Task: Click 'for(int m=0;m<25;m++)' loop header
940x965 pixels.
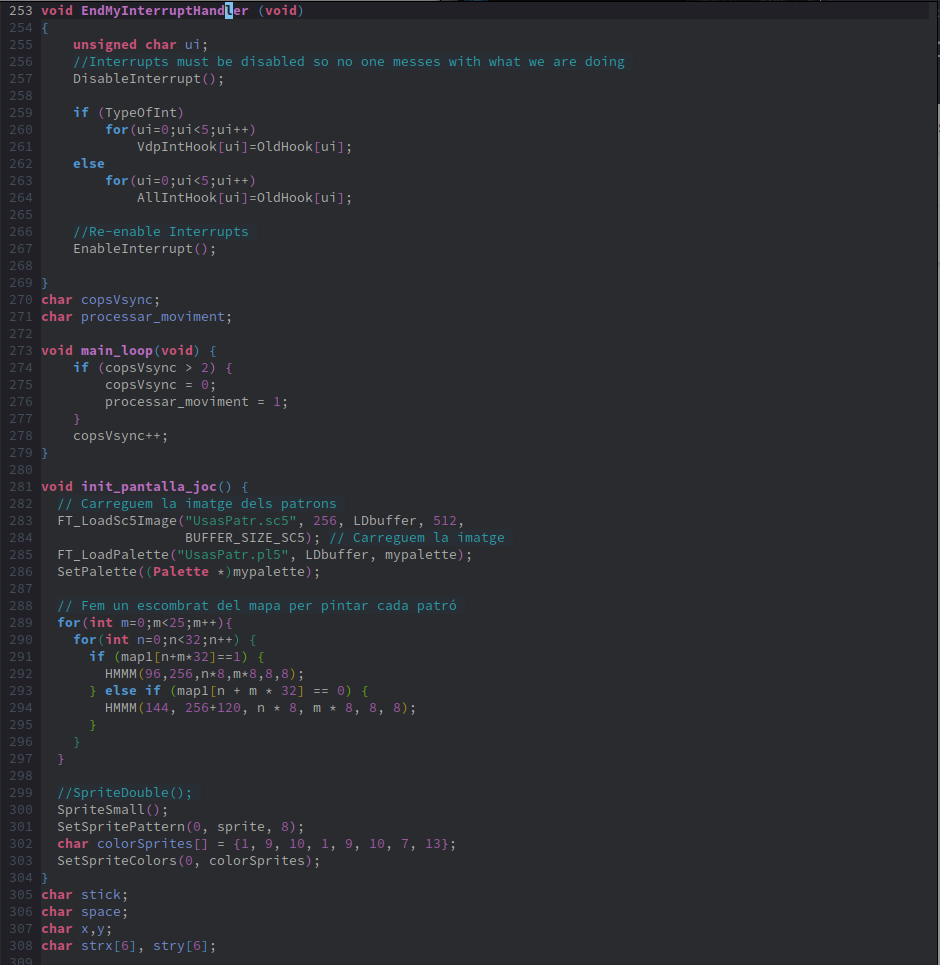Action: (x=145, y=623)
